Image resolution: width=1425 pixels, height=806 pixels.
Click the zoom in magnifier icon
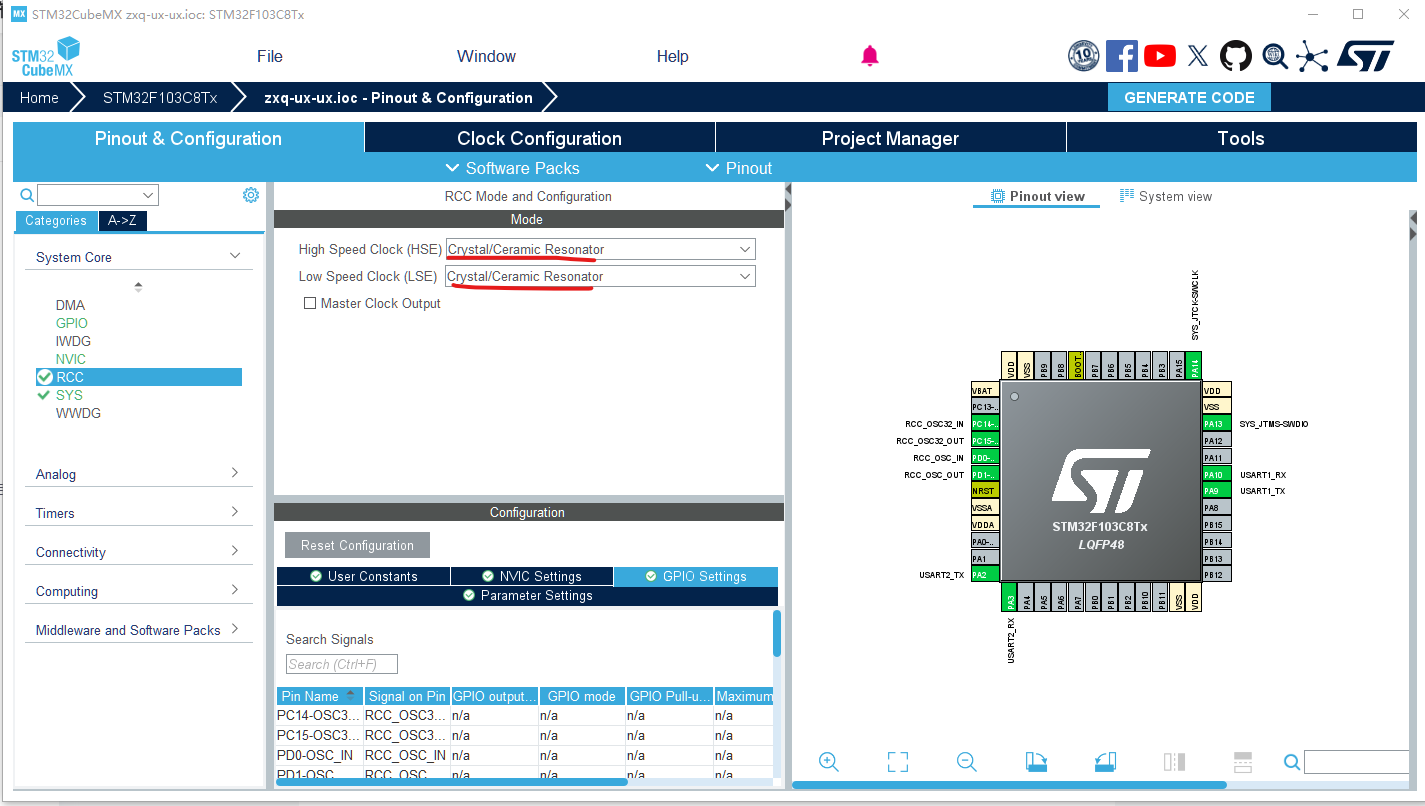[x=828, y=762]
